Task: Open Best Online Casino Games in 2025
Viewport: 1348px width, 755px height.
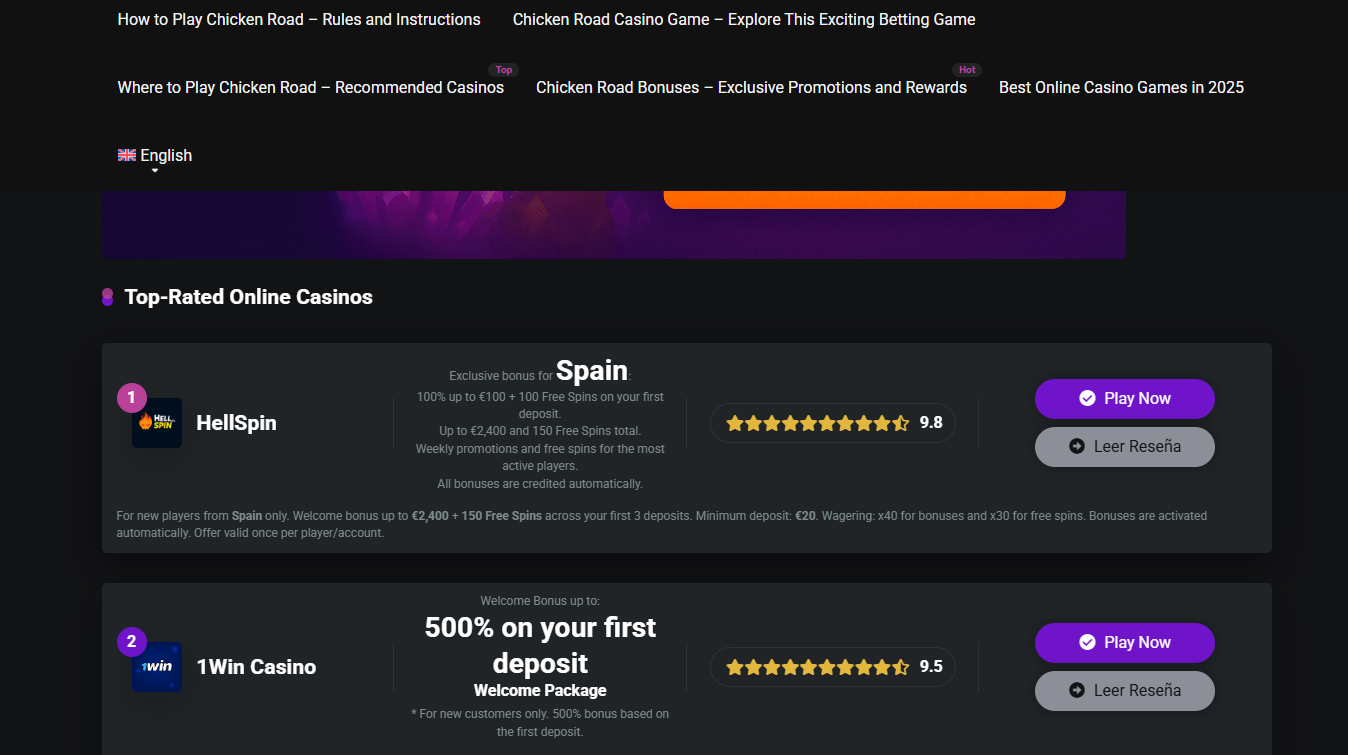Action: (x=1121, y=87)
